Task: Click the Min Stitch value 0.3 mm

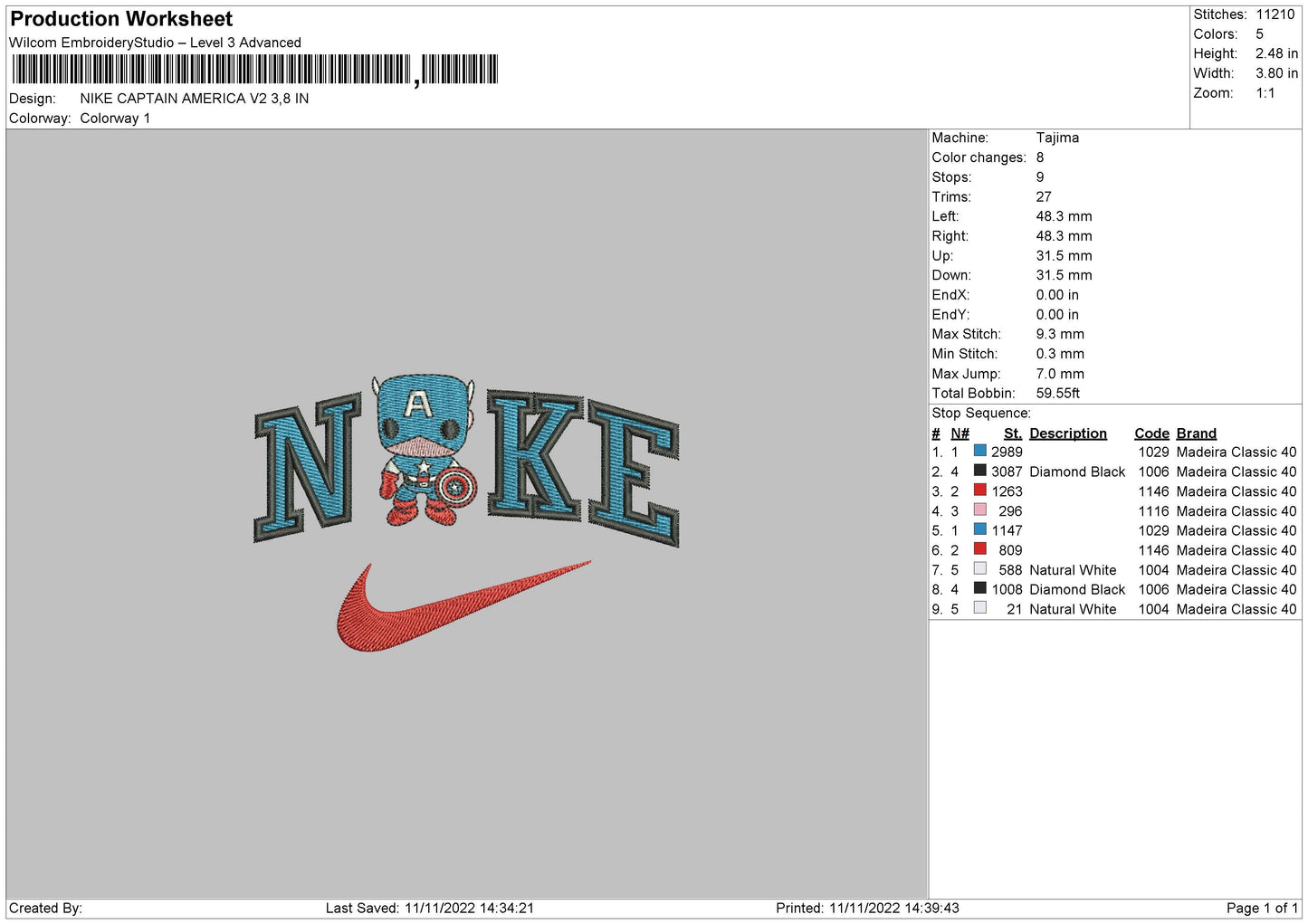Action: click(x=1060, y=354)
